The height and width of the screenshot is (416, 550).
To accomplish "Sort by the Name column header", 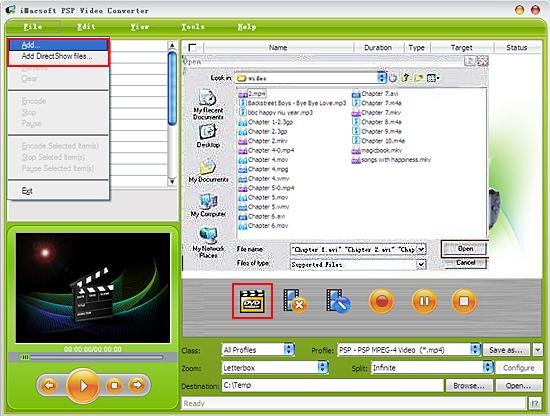I will tap(278, 47).
